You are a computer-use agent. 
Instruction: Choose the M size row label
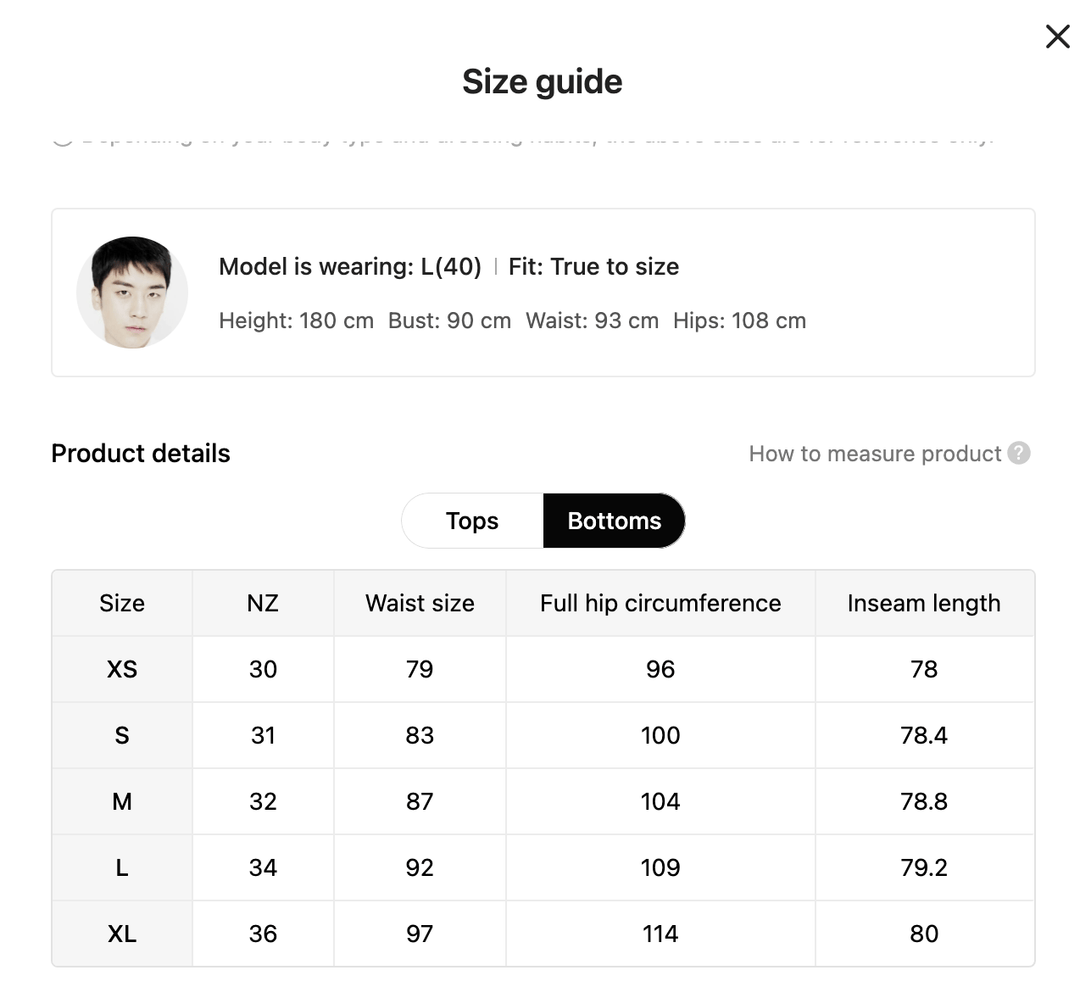(x=122, y=801)
